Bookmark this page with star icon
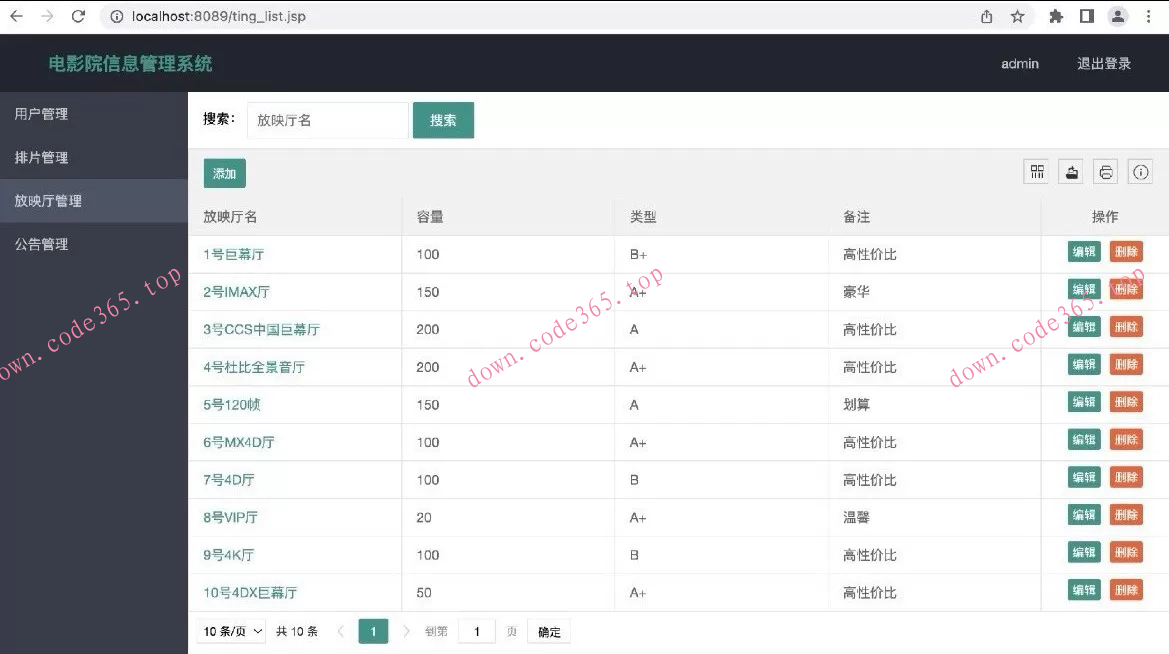The width and height of the screenshot is (1169, 654). coord(1017,16)
